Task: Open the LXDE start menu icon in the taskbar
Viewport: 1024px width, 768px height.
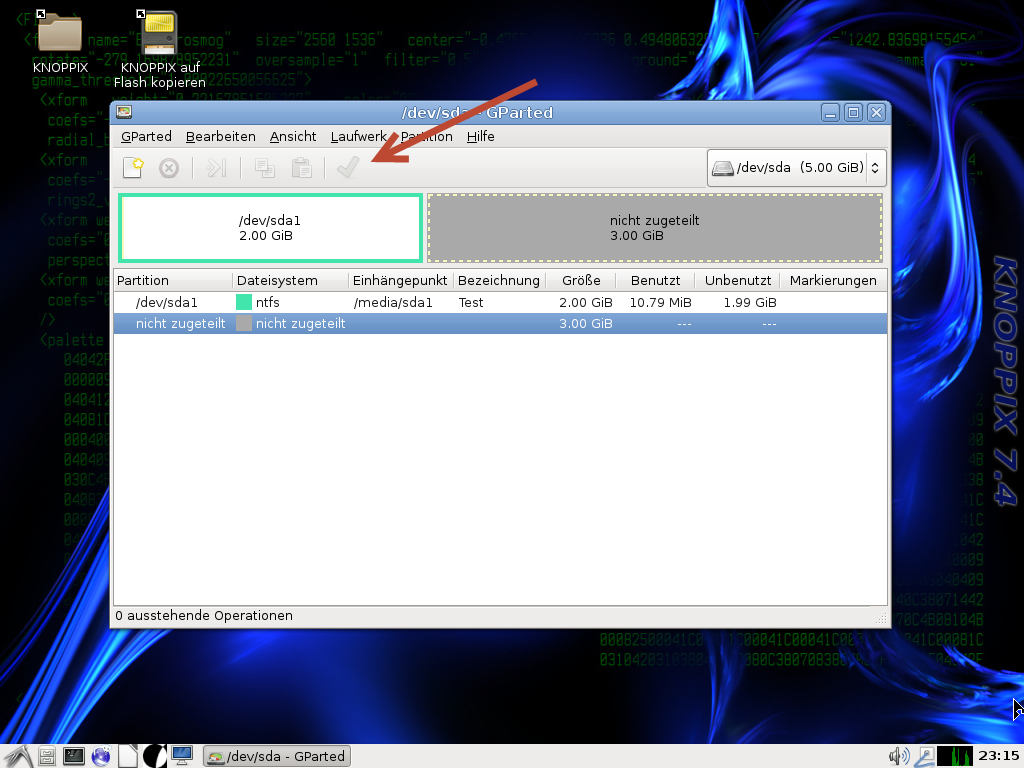Action: pyautogui.click(x=17, y=756)
